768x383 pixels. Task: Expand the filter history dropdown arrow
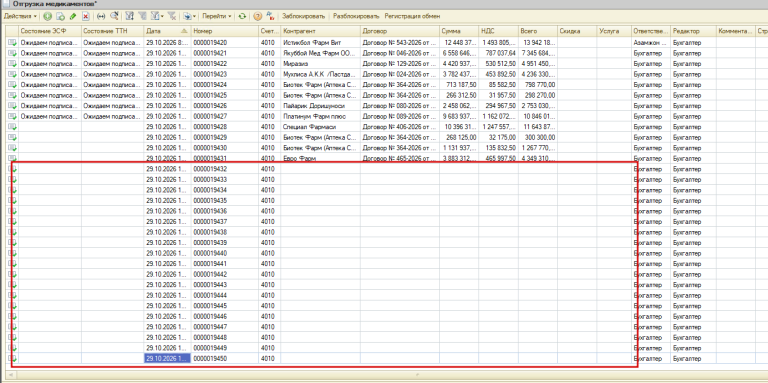pyautogui.click(x=163, y=16)
